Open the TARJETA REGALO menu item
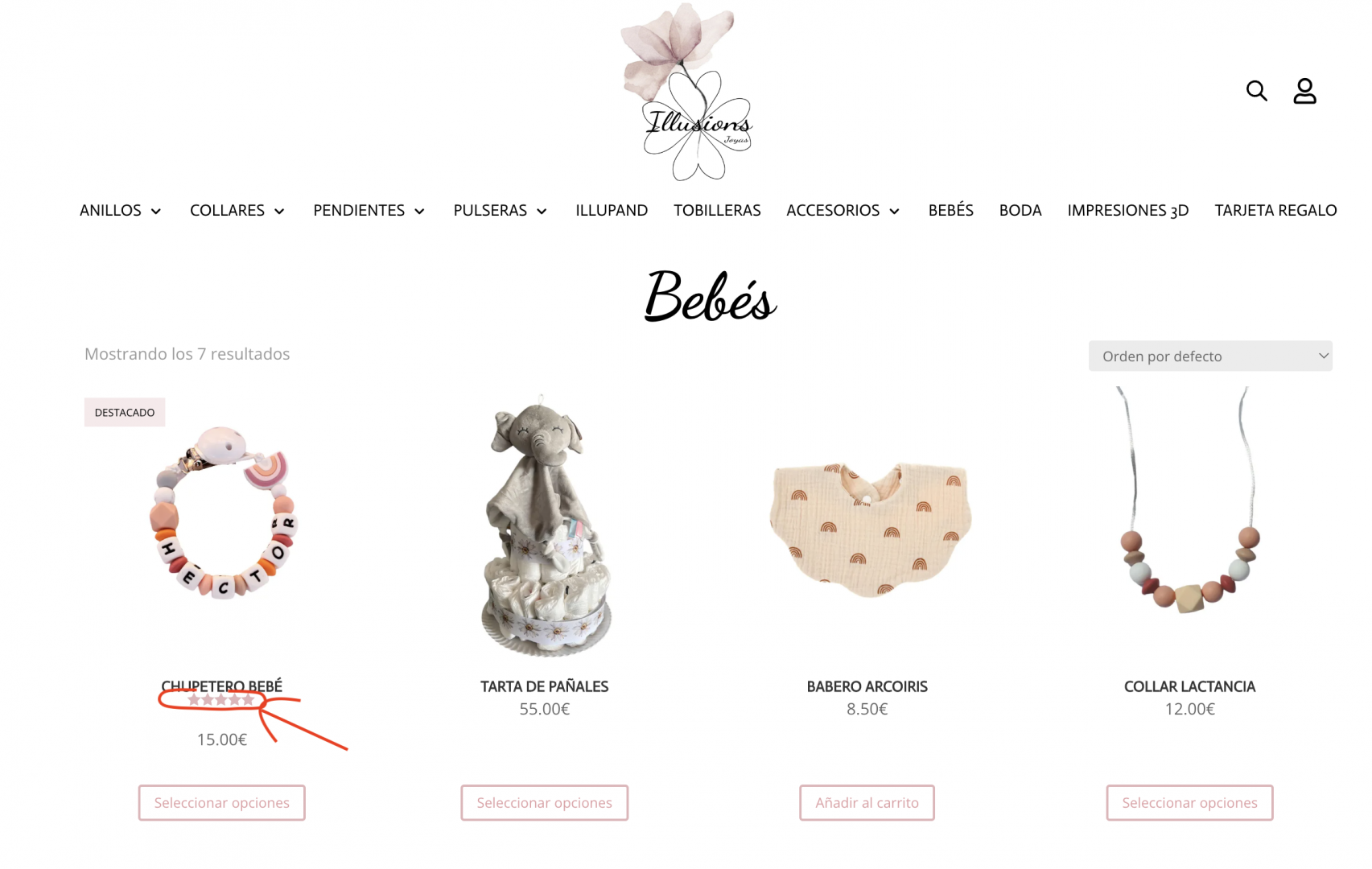Screen dimensions: 1372x869 1275,210
